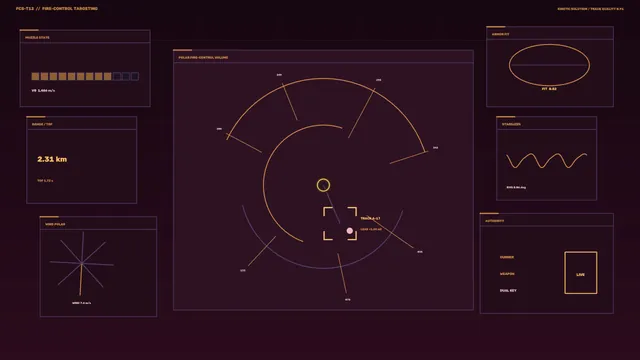Click the V0 muzzle velocity readout
Image resolution: width=640 pixels, height=360 pixels.
click(43, 91)
